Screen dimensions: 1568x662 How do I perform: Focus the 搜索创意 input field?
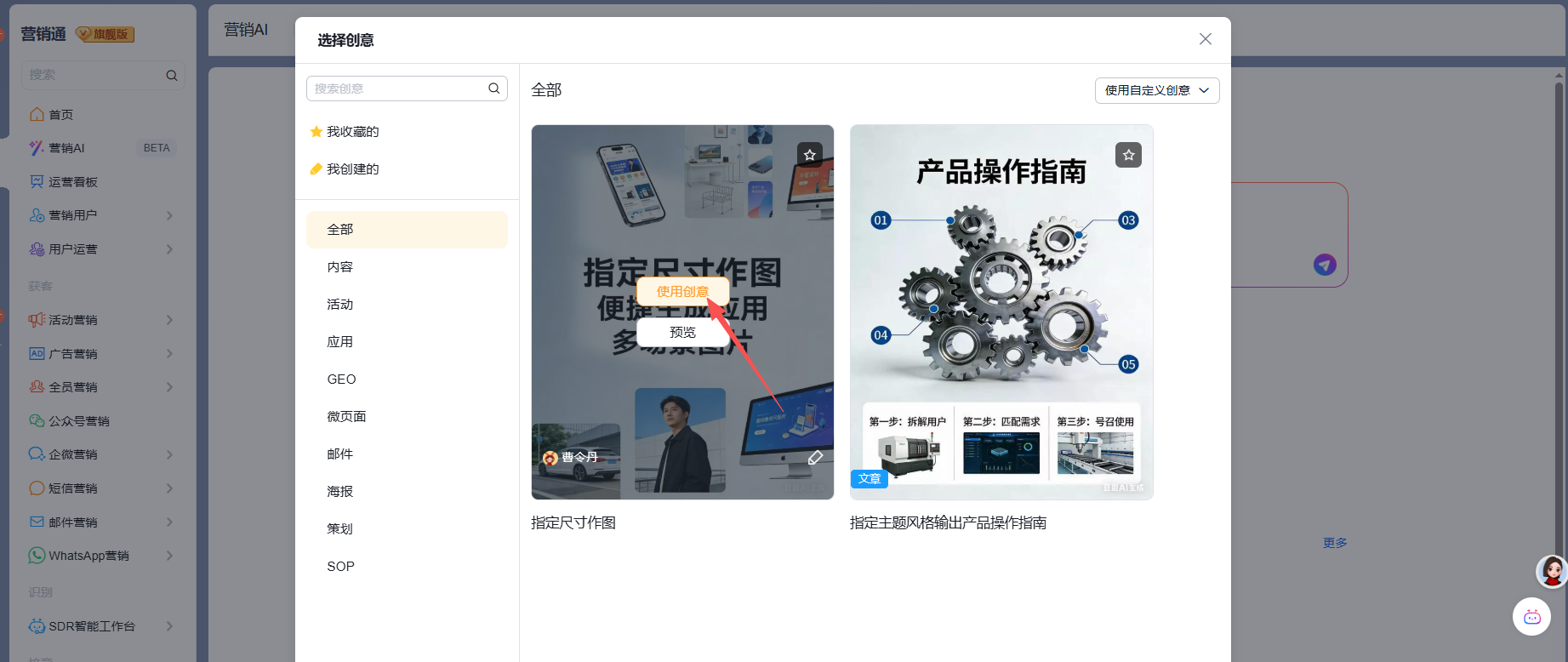[x=407, y=88]
